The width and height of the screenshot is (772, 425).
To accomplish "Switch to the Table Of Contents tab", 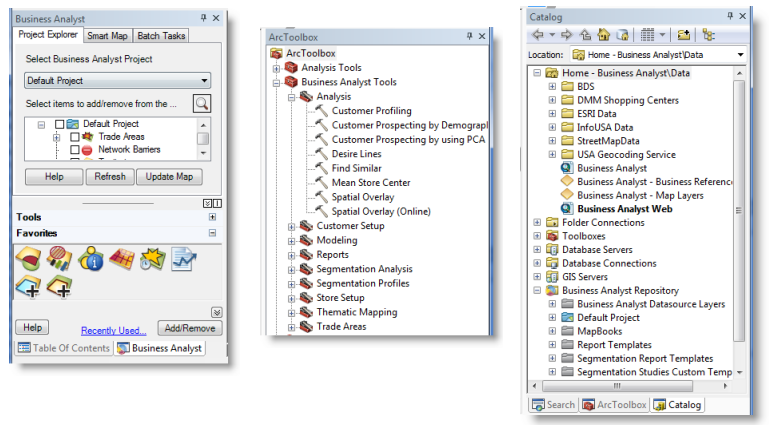I will tap(64, 348).
